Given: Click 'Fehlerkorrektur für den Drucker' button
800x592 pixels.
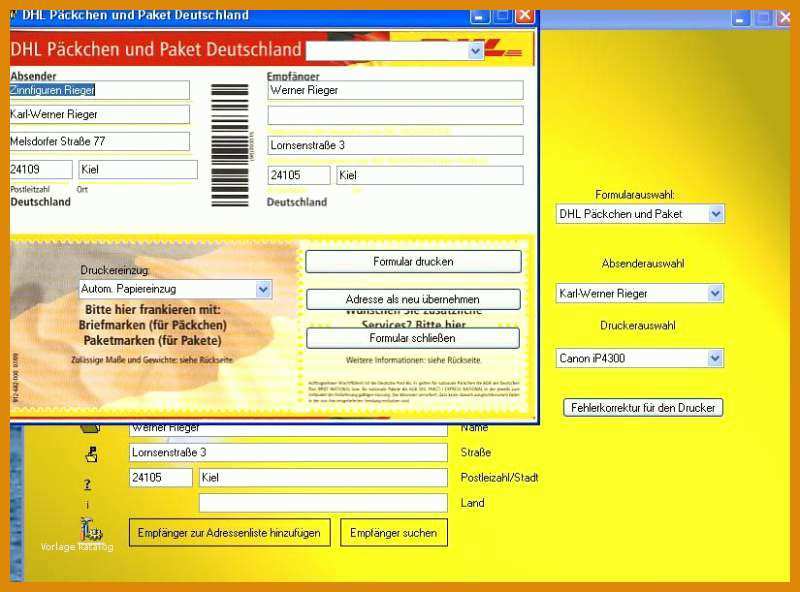Looking at the screenshot, I should [643, 408].
